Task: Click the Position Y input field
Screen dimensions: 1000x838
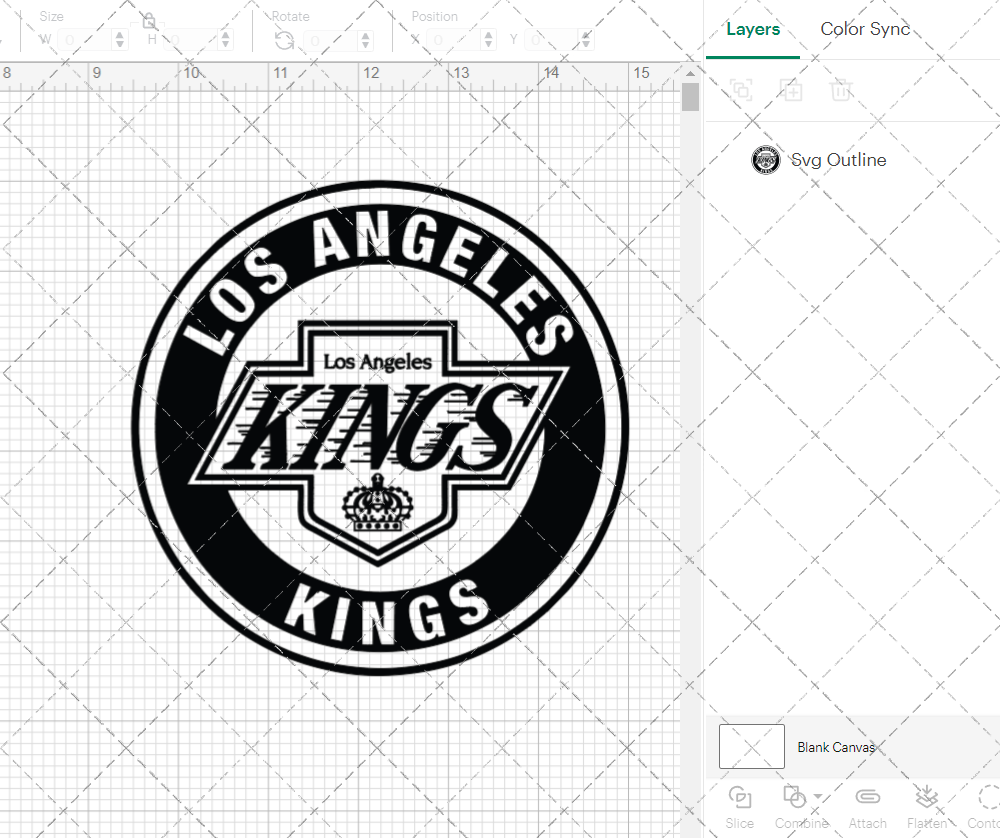Action: [x=552, y=40]
